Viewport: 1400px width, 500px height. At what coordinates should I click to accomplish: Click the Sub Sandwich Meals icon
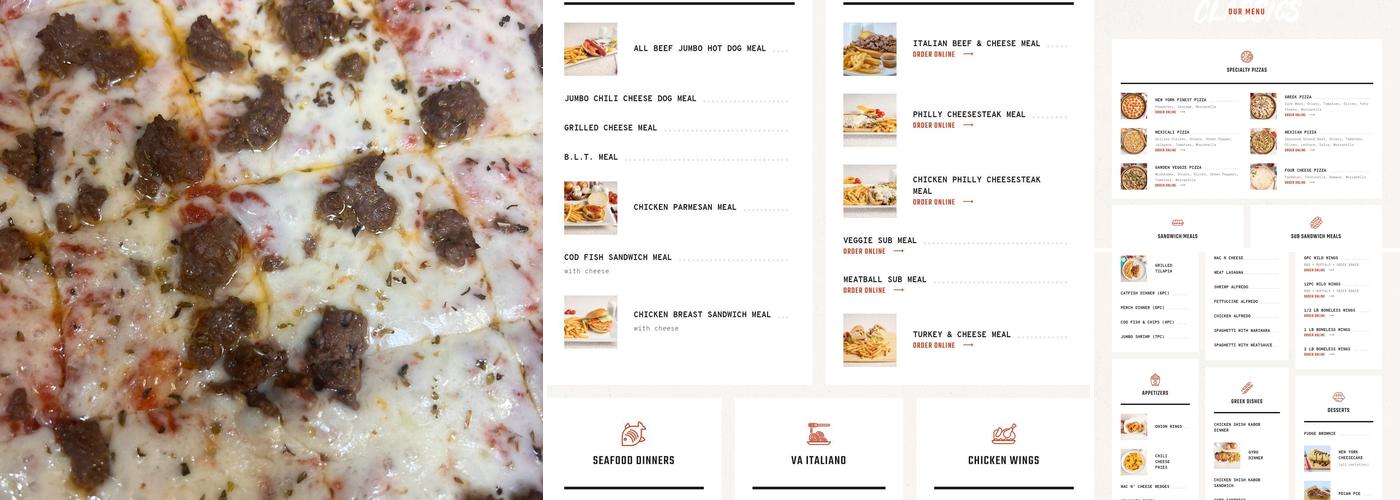tap(1316, 223)
